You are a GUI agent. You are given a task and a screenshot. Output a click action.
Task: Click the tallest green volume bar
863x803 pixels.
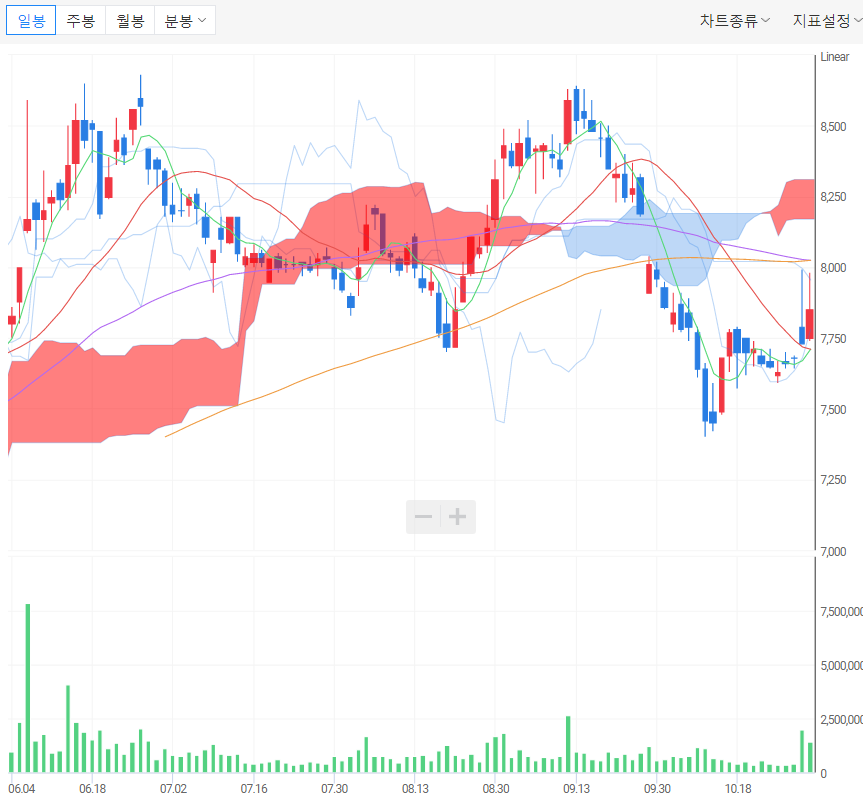28,688
